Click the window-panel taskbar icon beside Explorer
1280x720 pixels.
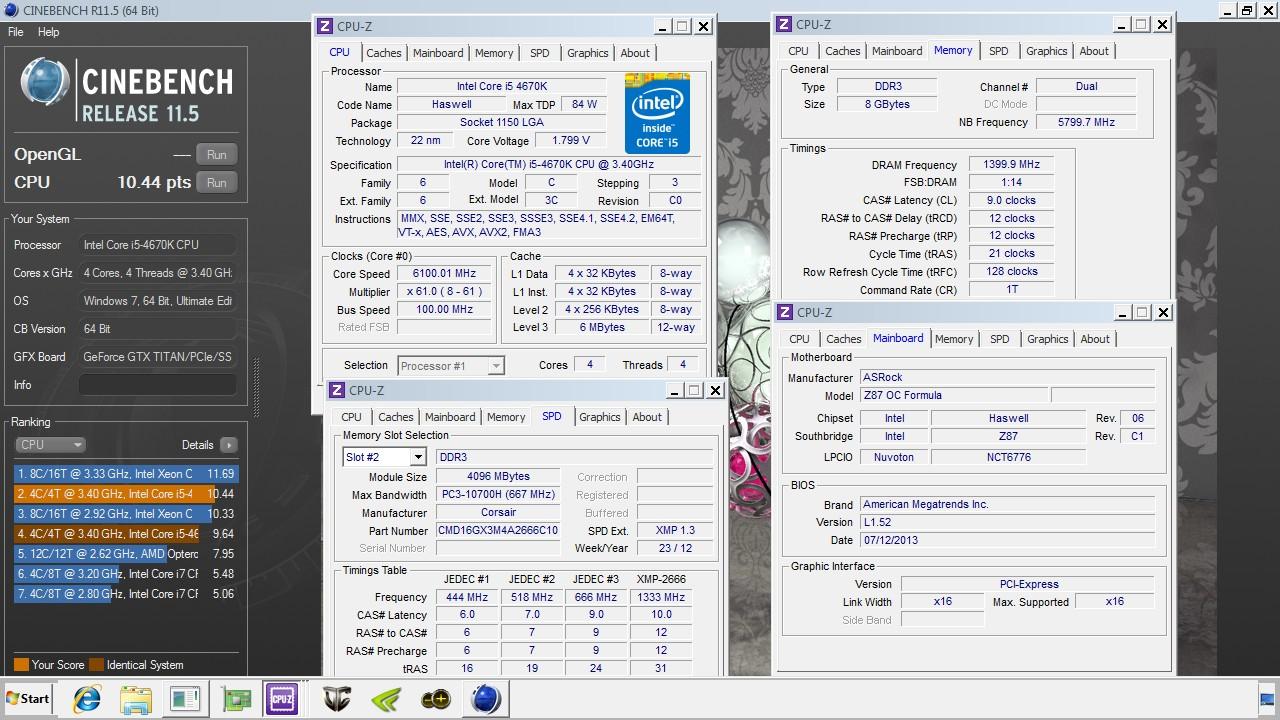click(186, 699)
